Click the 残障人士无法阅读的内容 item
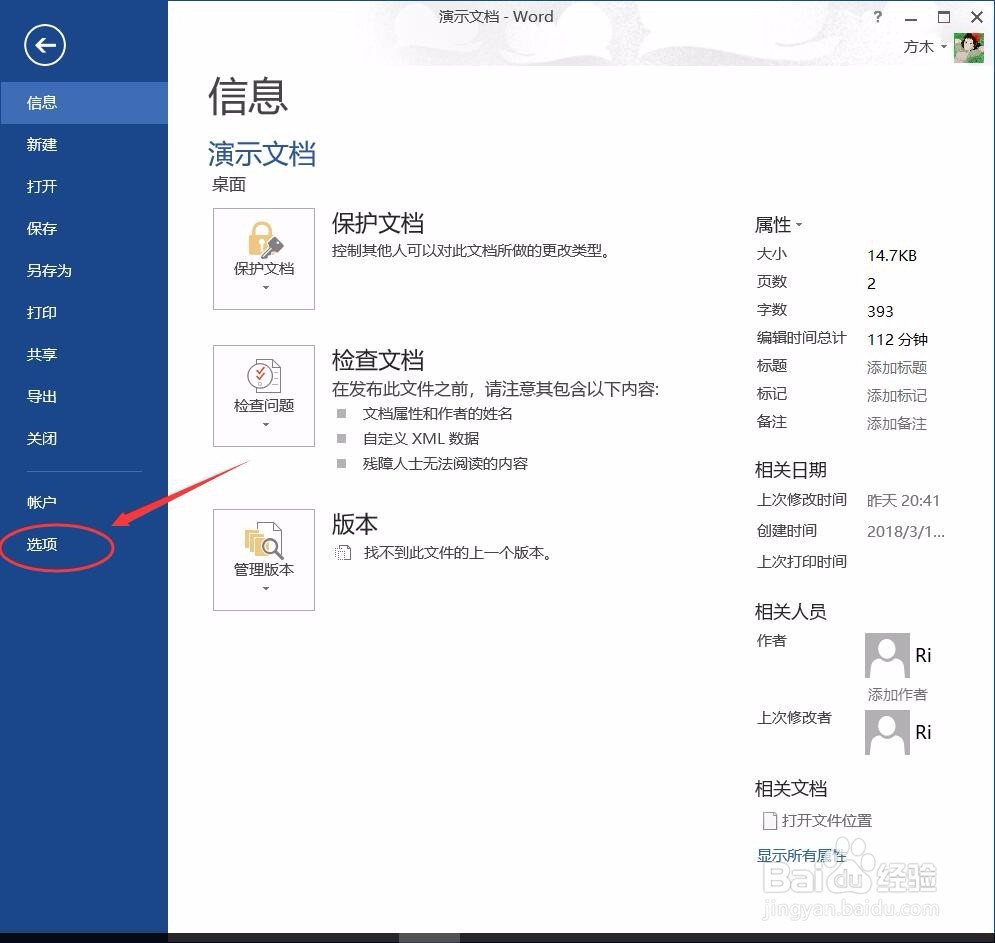Viewport: 995px width, 943px height. point(445,464)
